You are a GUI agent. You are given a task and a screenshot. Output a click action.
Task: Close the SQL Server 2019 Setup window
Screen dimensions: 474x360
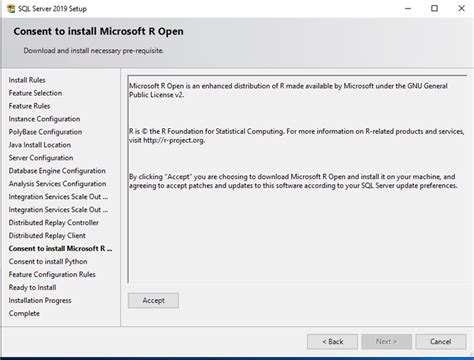461,9
